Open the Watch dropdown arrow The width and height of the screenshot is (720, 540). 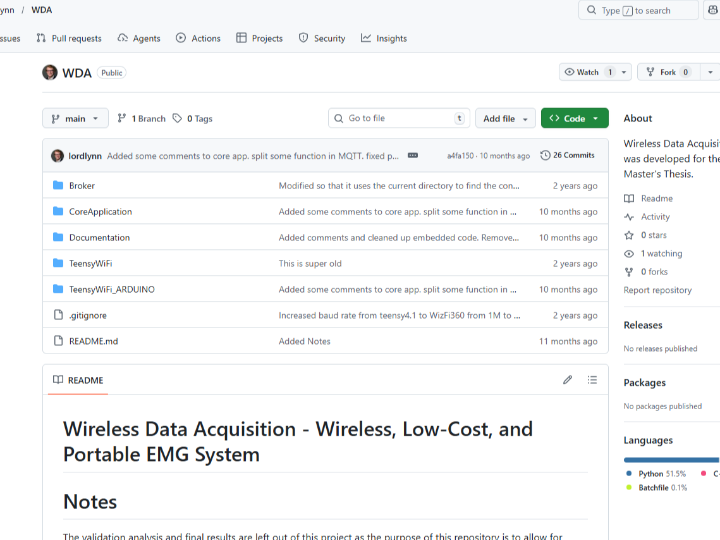coord(625,72)
